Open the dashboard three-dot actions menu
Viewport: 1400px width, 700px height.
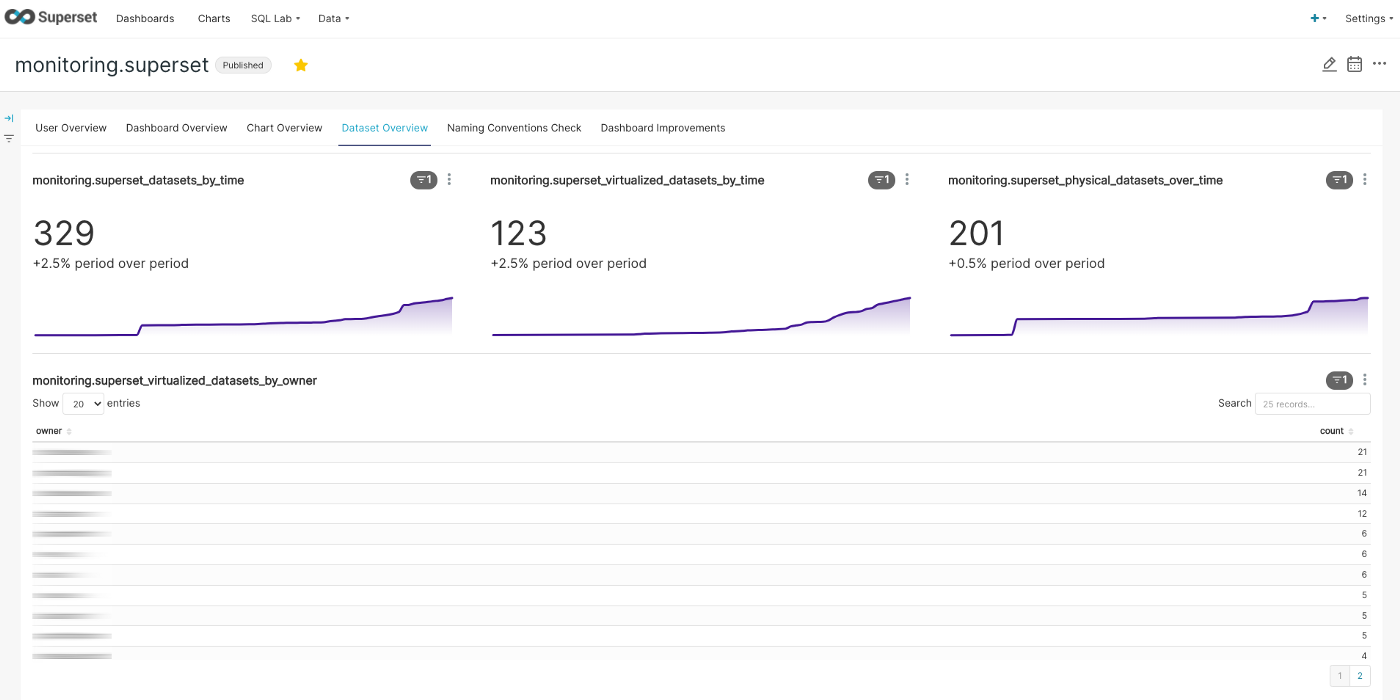click(1380, 64)
